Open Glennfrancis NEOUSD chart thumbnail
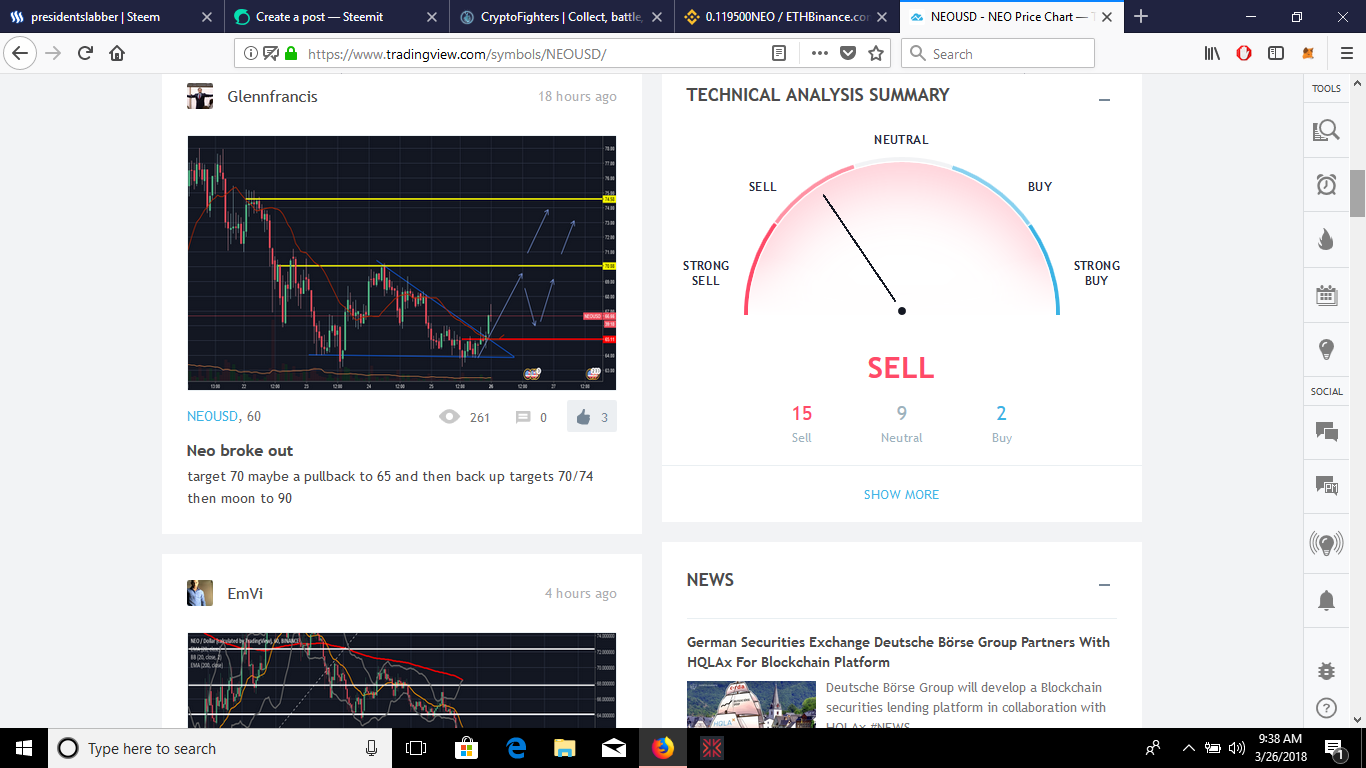This screenshot has width=1366, height=768. tap(402, 263)
